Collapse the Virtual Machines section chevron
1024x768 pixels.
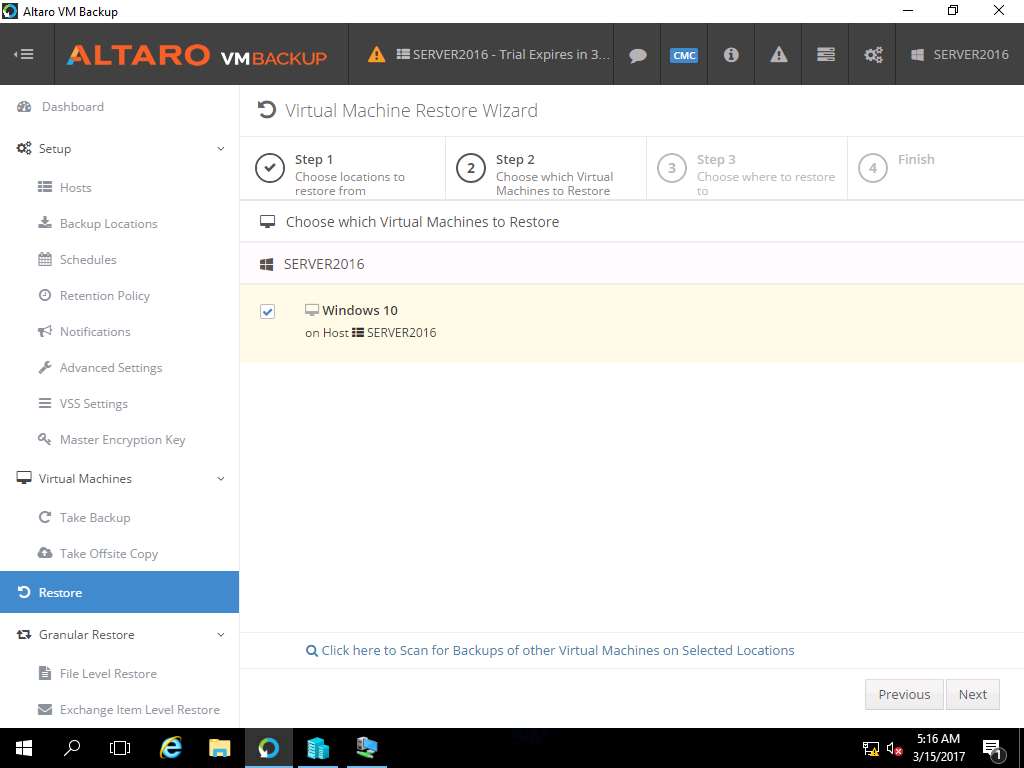221,479
